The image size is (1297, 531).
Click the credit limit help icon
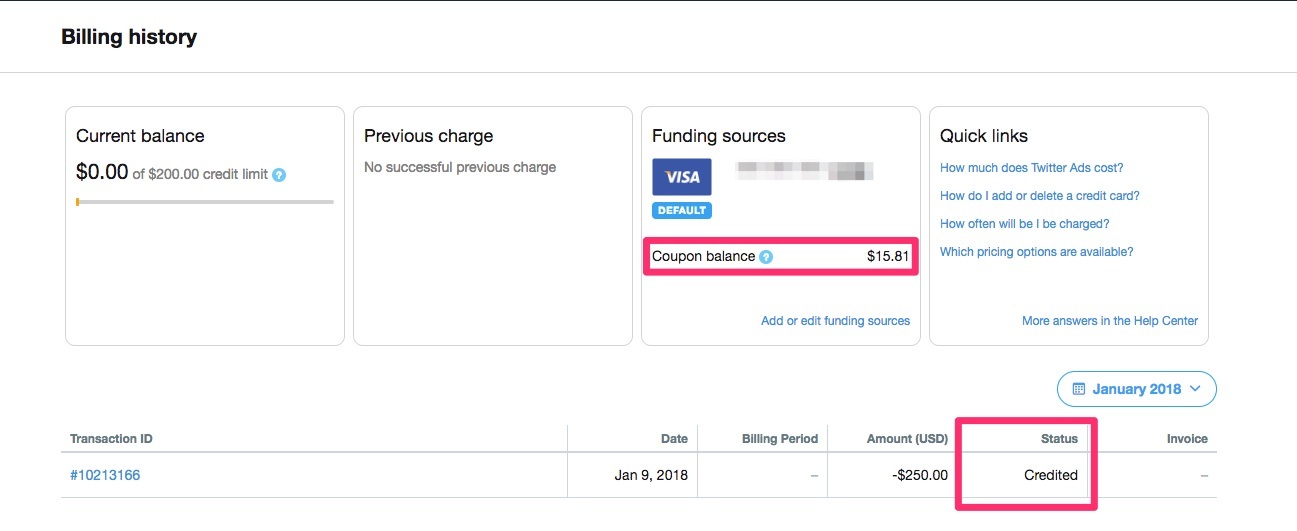[279, 174]
